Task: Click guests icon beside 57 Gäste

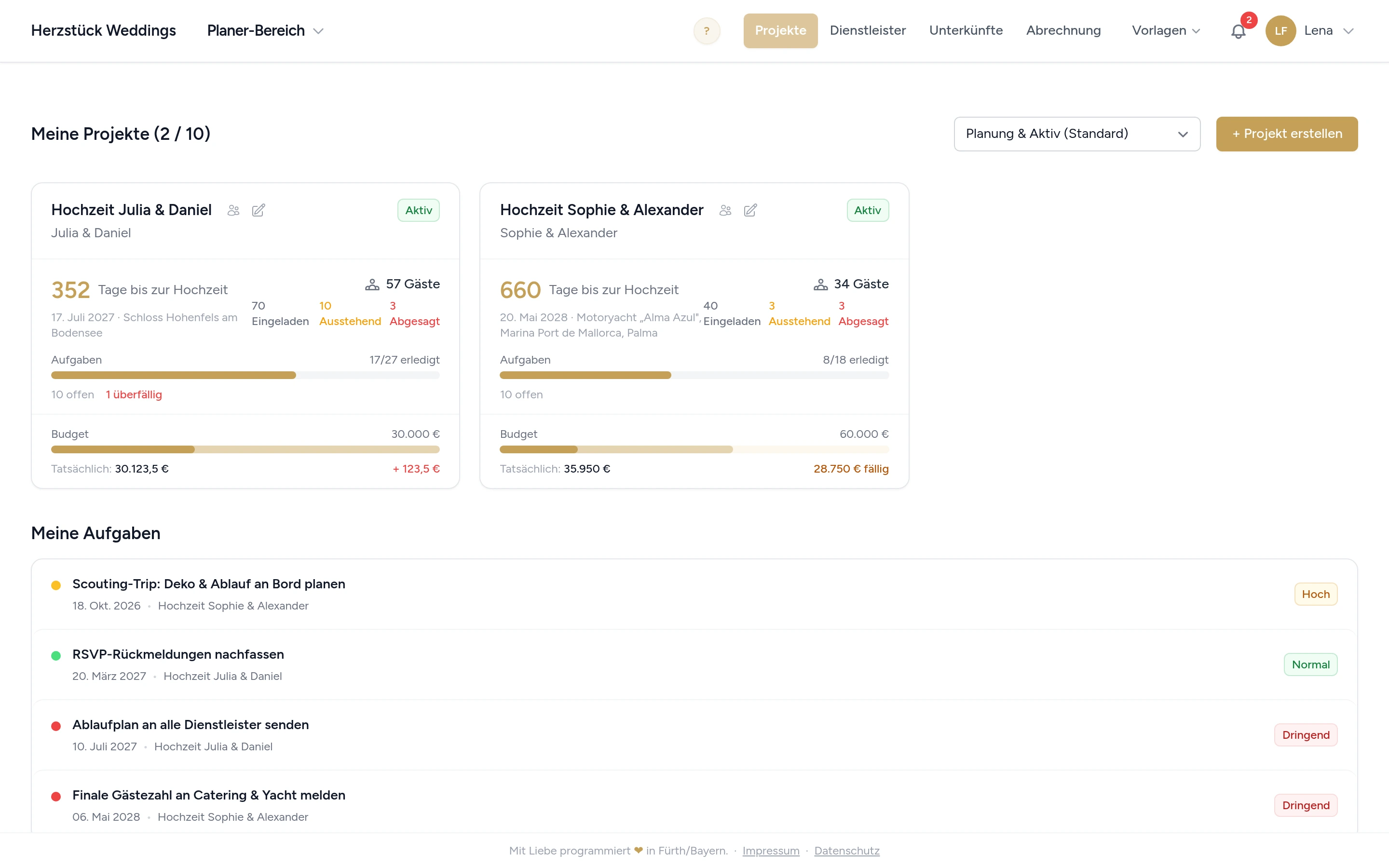Action: [372, 284]
